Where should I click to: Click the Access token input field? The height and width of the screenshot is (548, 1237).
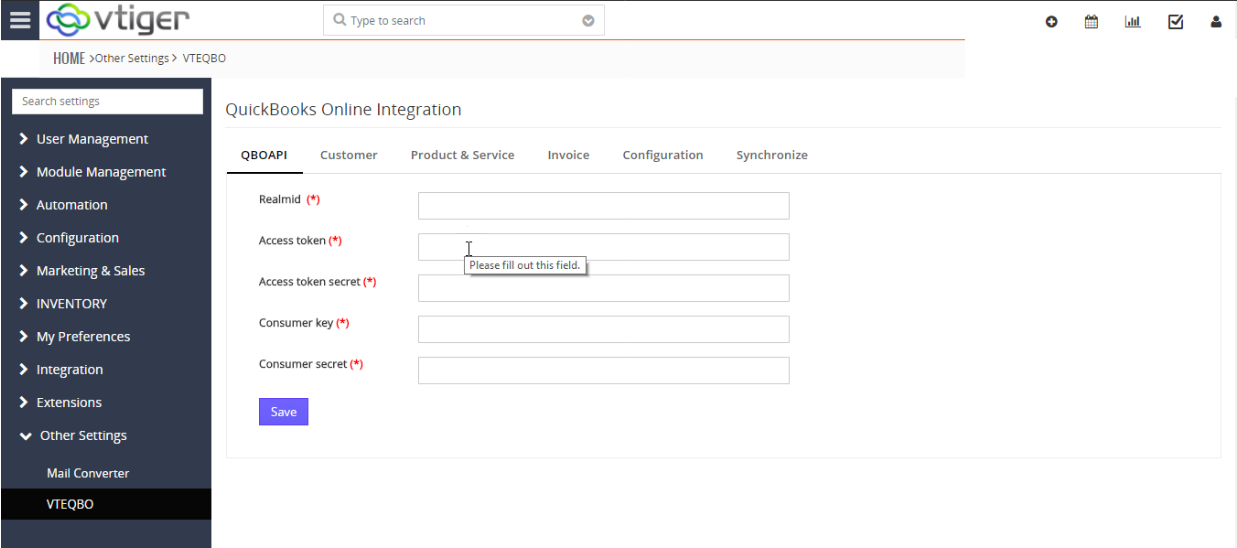[604, 247]
